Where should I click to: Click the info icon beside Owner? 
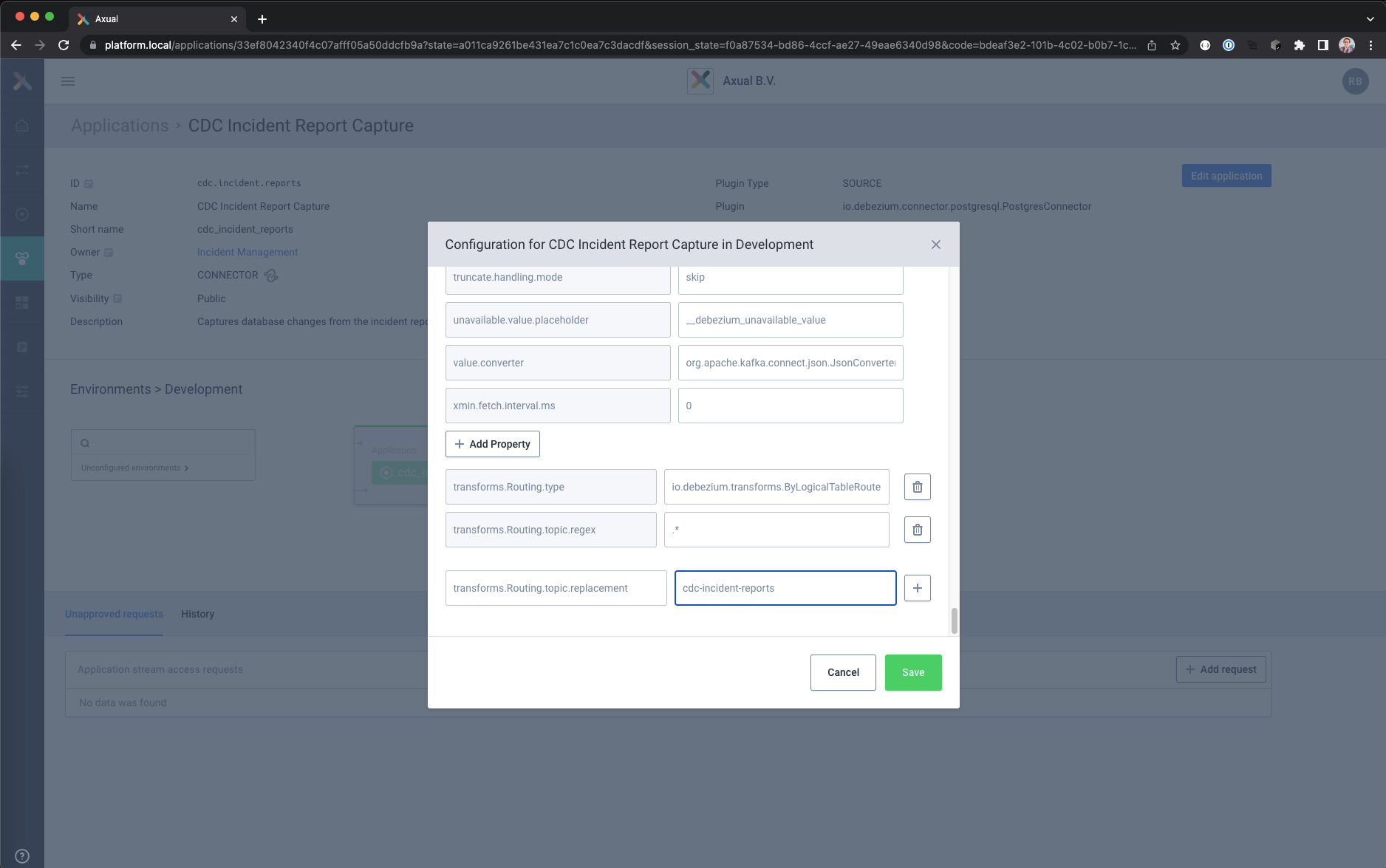109,253
